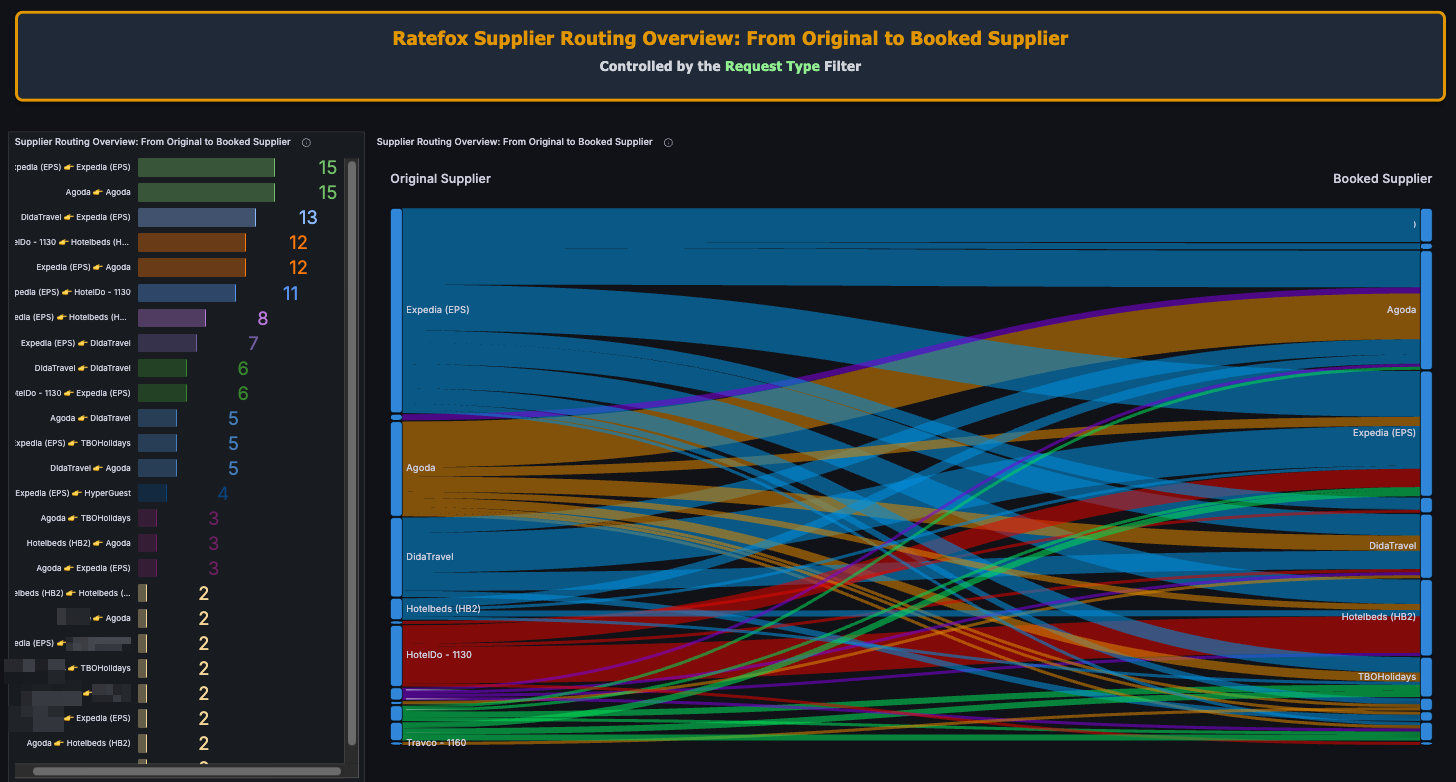Select the Agoda 👉 Hotelbeds (HB2) row label
The height and width of the screenshot is (782, 1456).
78,743
